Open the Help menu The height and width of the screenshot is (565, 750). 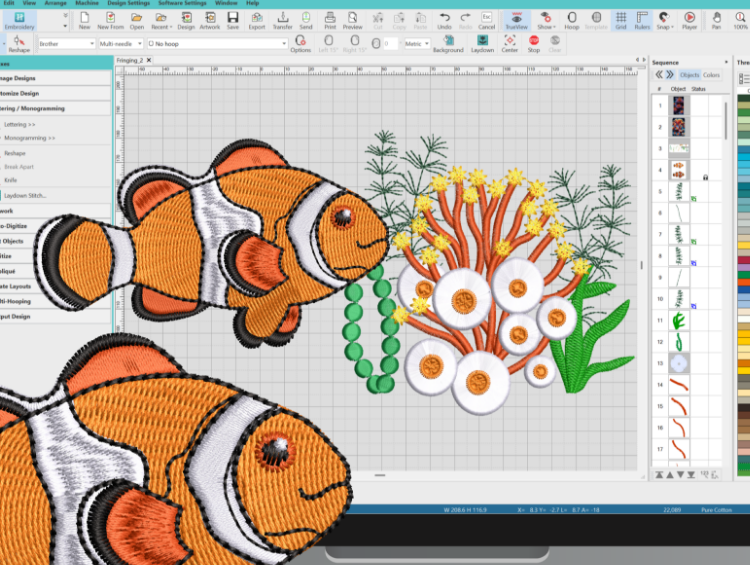(x=253, y=3)
